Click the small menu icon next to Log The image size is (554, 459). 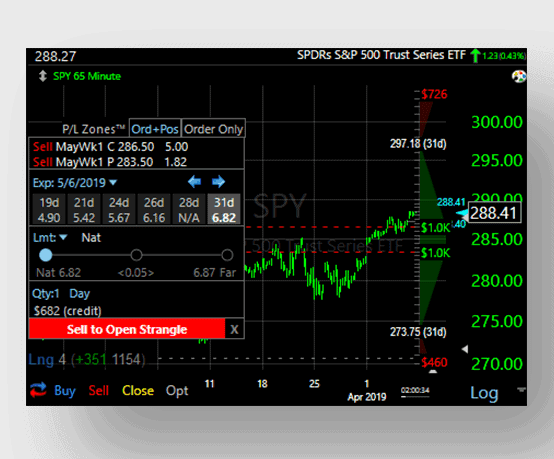pyautogui.click(x=521, y=389)
